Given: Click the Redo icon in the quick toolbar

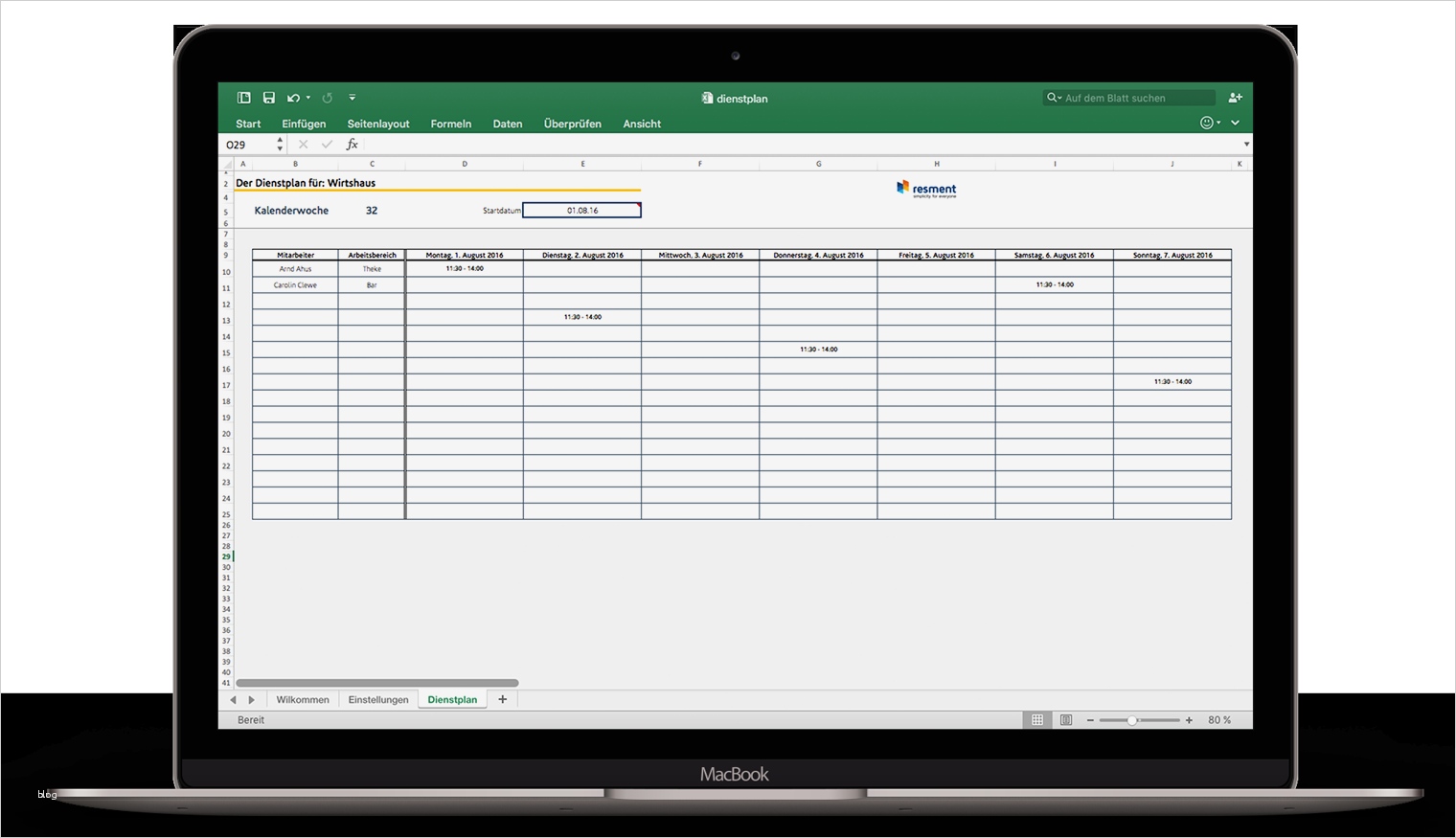Looking at the screenshot, I should pos(327,98).
